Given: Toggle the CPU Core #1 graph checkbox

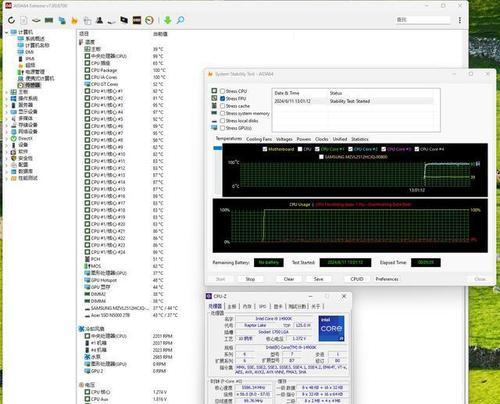Looking at the screenshot, I should (x=317, y=149).
